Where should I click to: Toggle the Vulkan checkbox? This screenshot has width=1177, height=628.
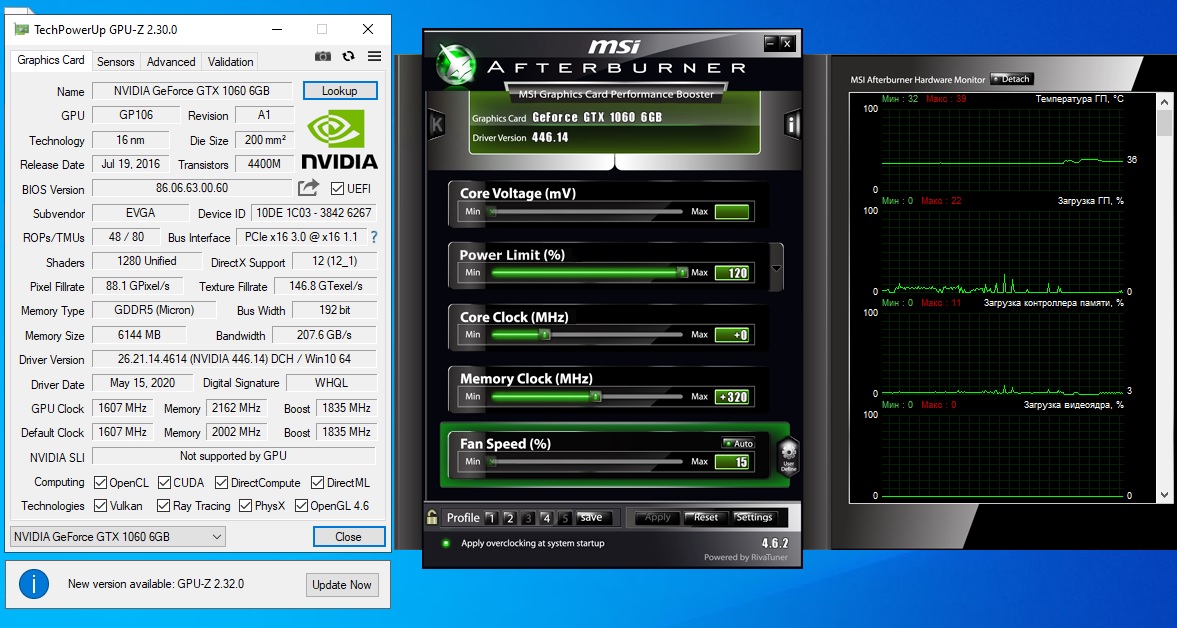tap(101, 506)
